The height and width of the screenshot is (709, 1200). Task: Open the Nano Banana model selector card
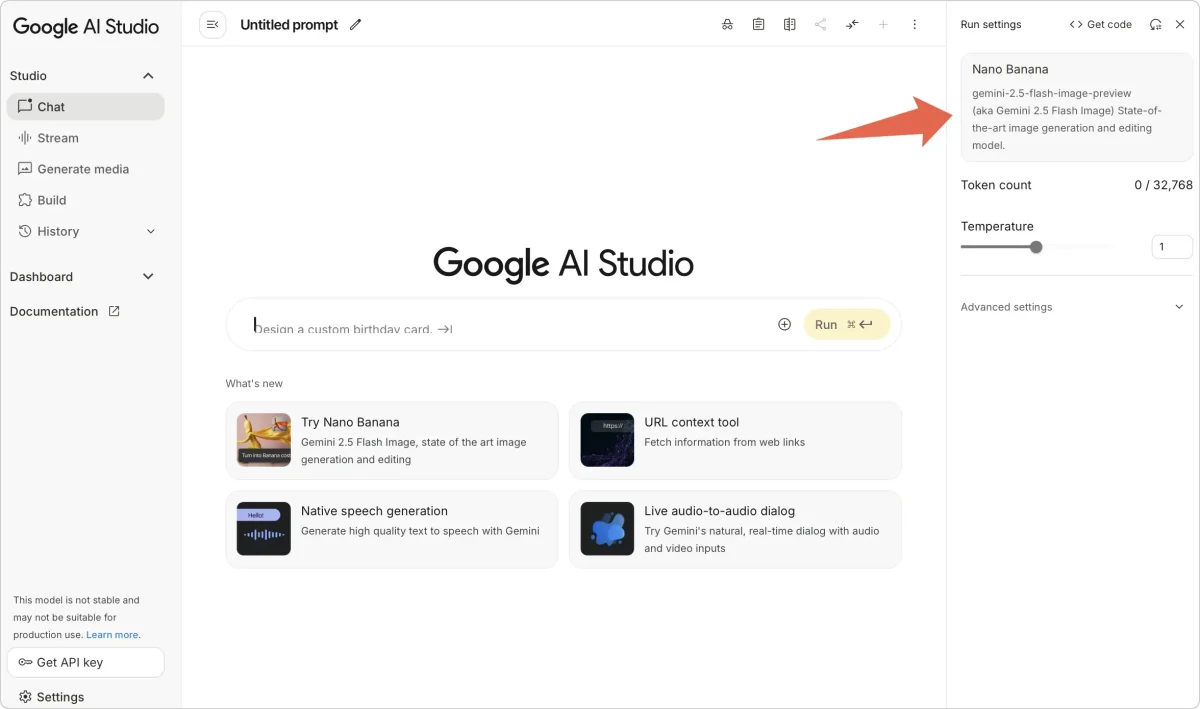click(1077, 107)
